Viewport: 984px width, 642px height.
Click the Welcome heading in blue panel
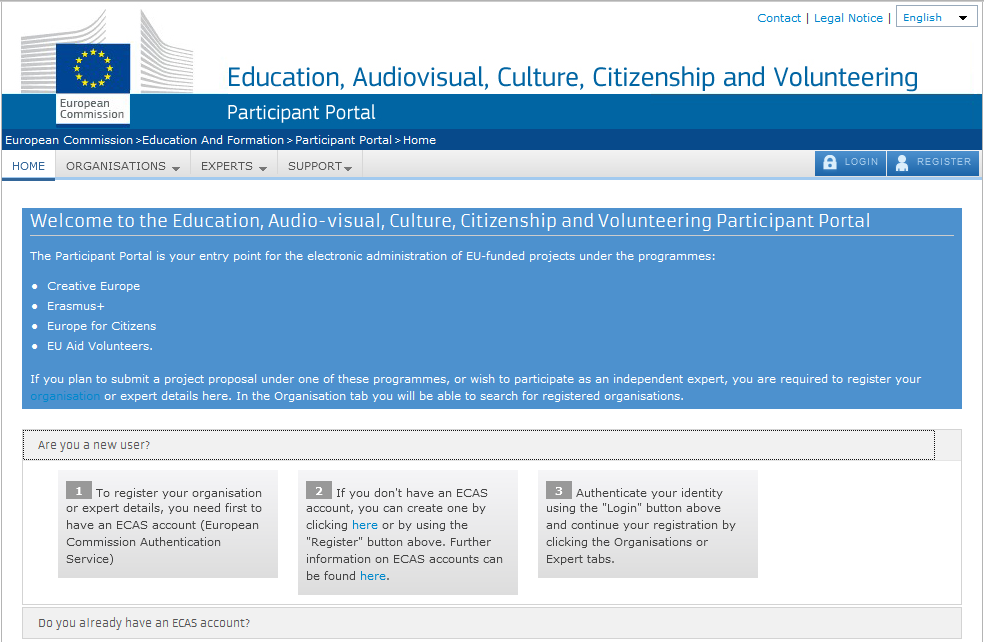[x=450, y=221]
